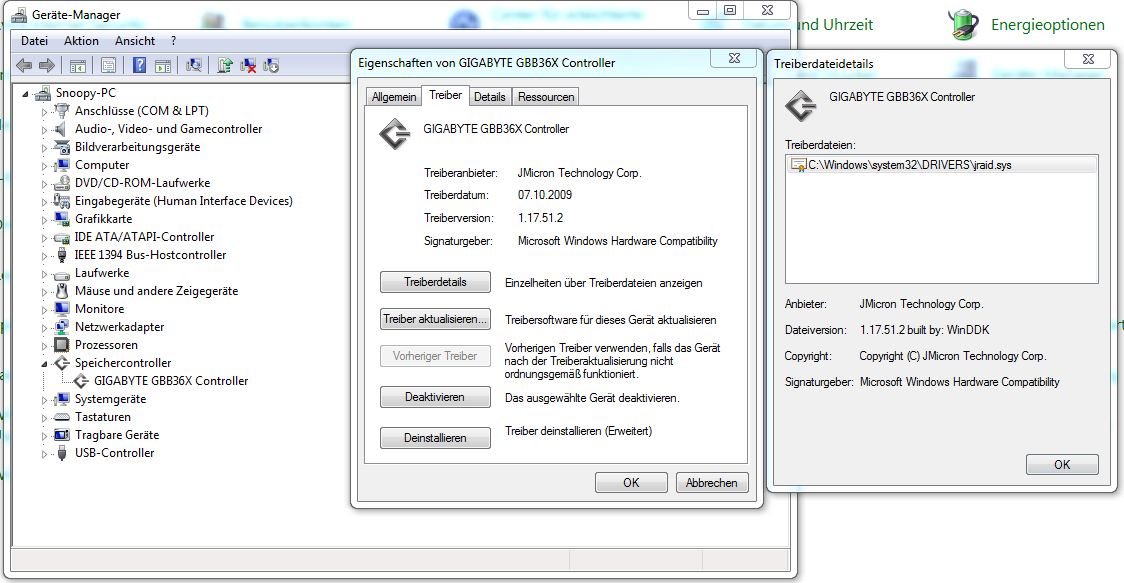Update driver software toolbar icon
1124x583 pixels.
point(225,66)
